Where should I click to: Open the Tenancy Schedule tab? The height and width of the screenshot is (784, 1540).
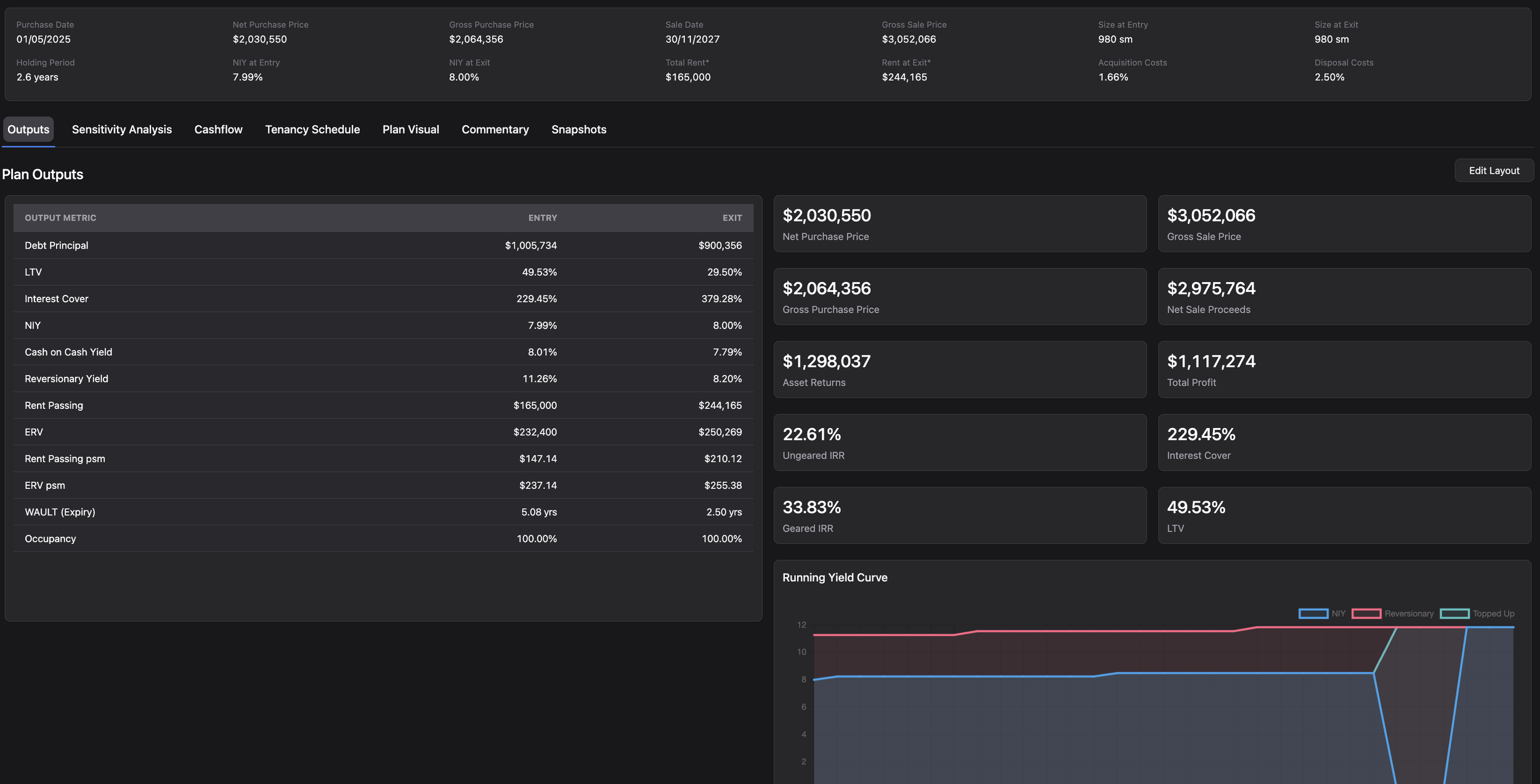coord(312,129)
